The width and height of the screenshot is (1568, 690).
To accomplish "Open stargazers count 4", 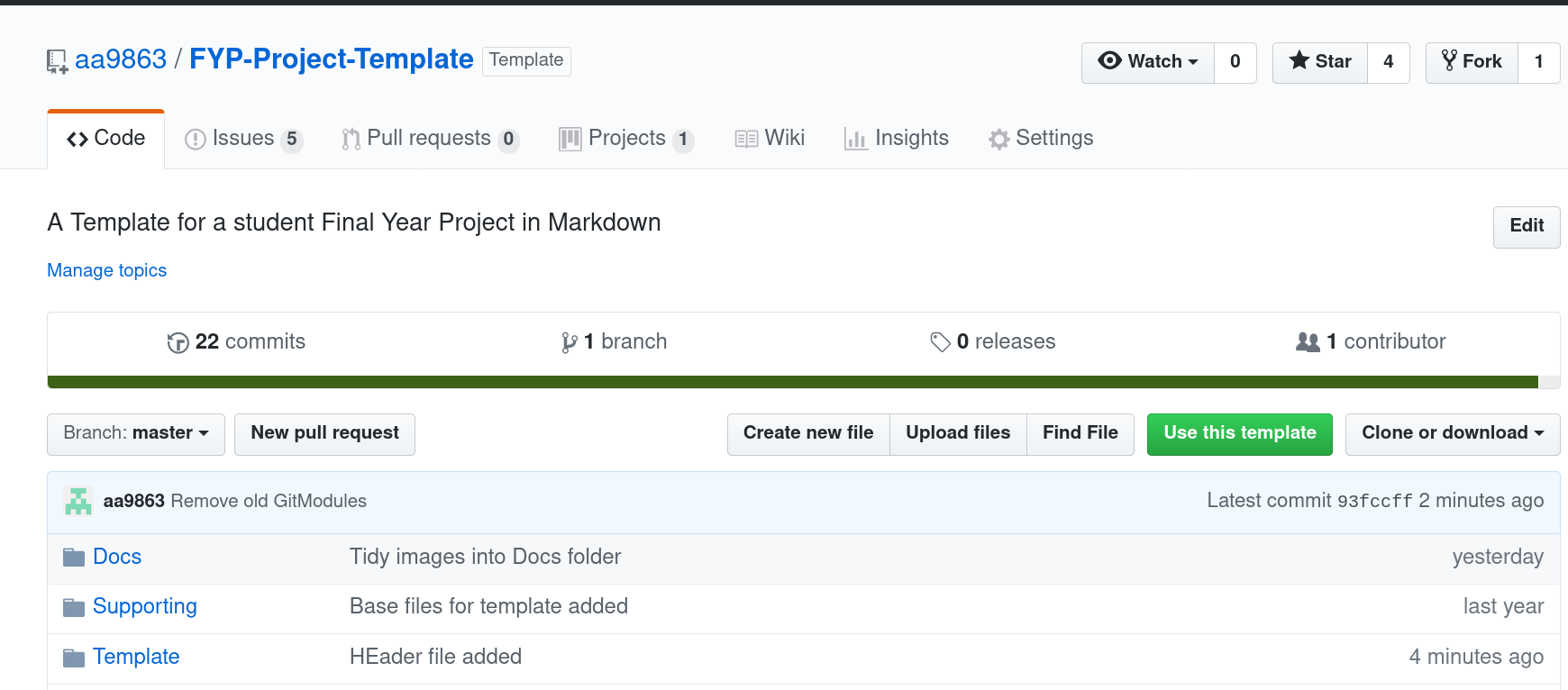I will tap(1389, 62).
